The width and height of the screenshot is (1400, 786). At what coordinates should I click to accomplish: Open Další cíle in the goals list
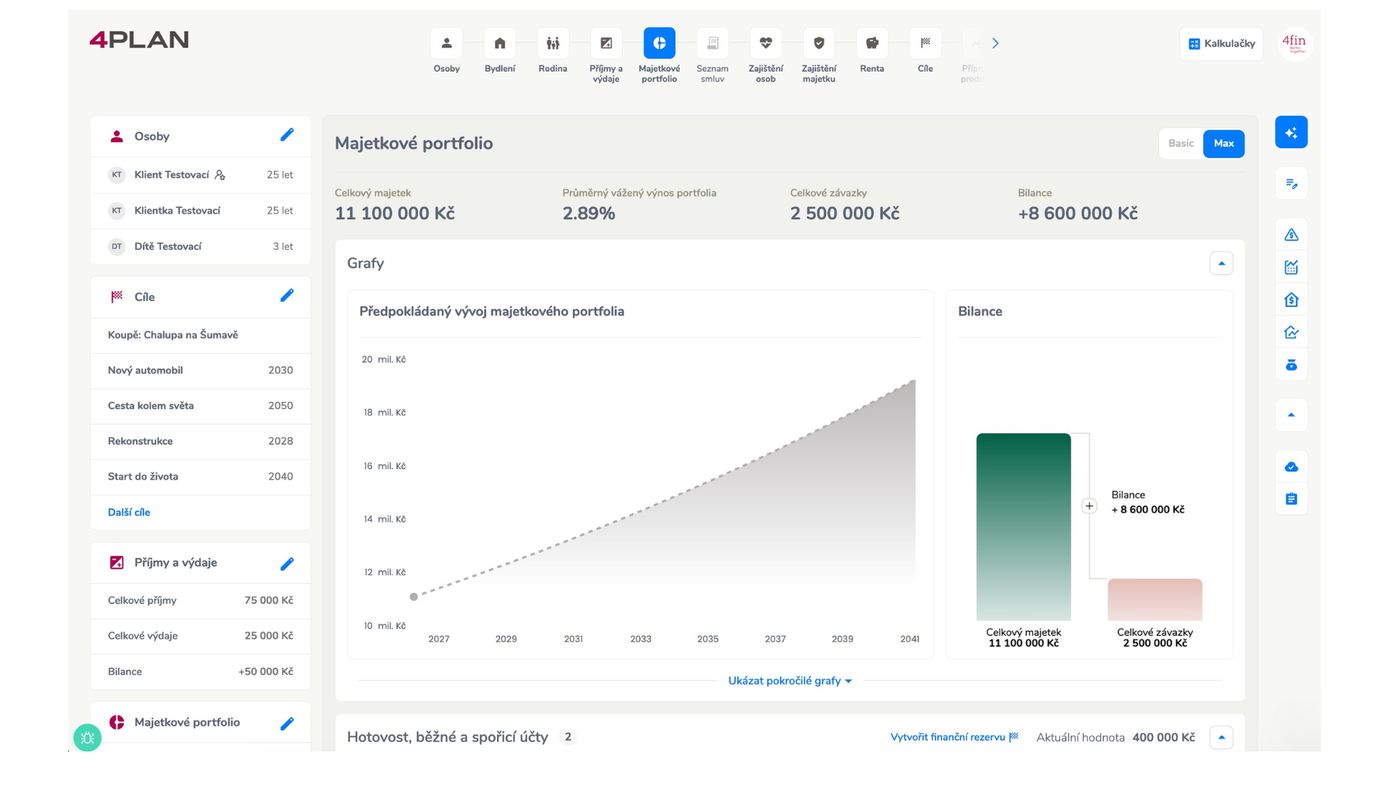coord(128,511)
